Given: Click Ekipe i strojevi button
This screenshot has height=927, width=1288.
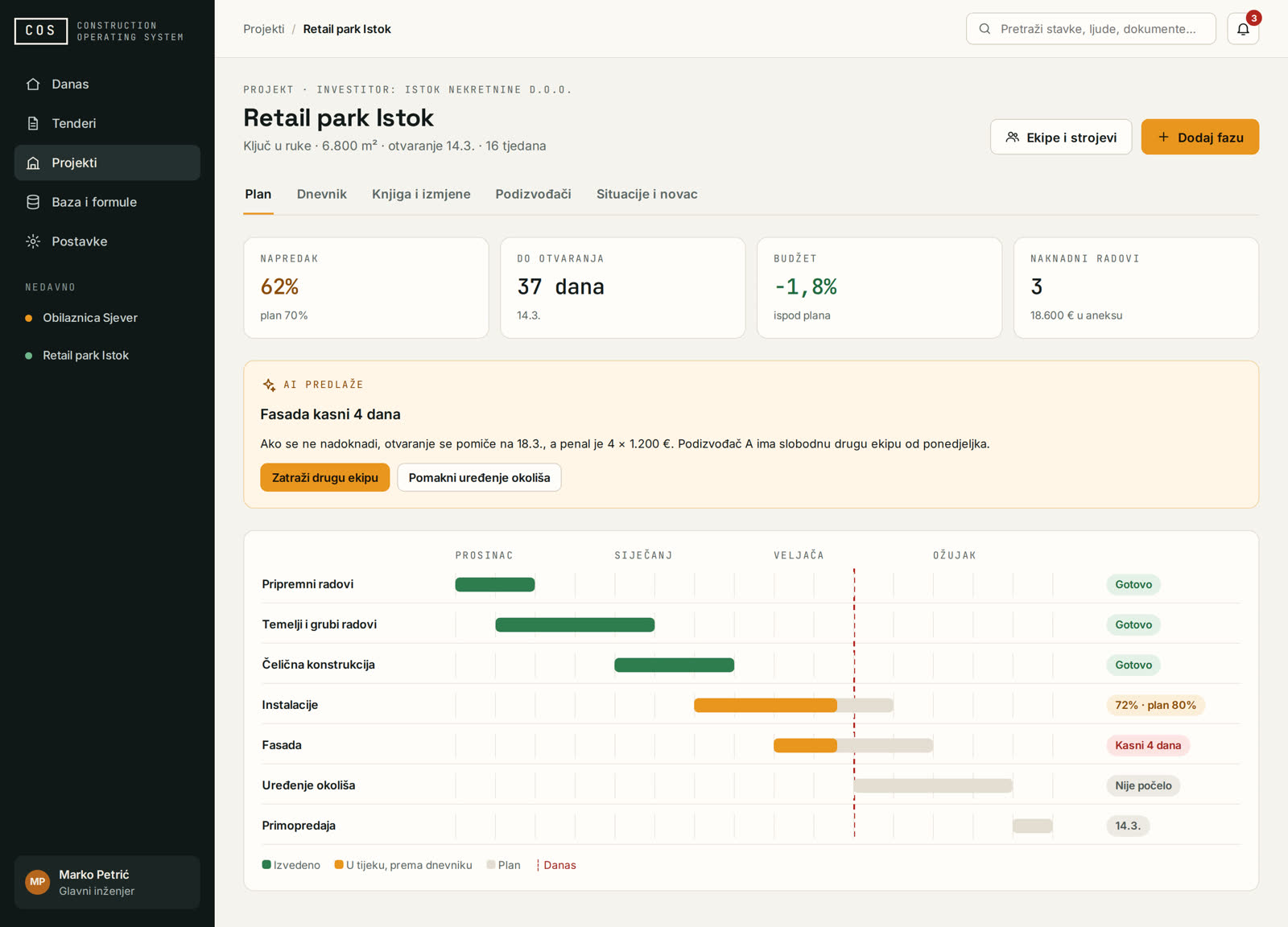Looking at the screenshot, I should point(1061,137).
